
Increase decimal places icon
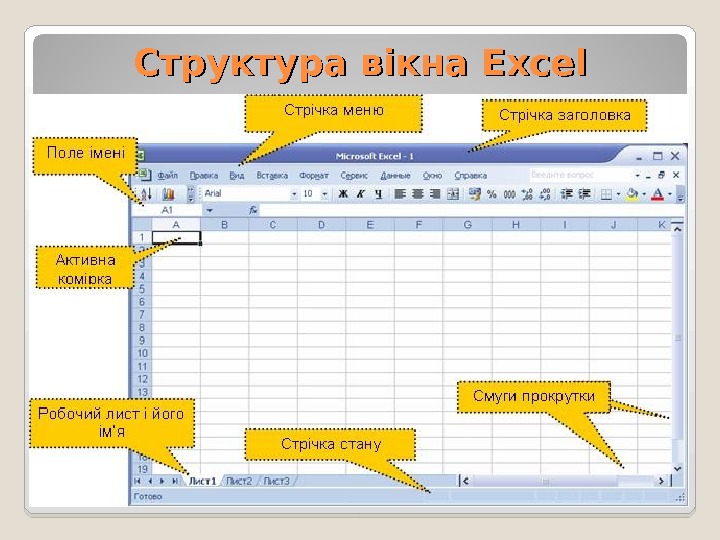pyautogui.click(x=527, y=194)
